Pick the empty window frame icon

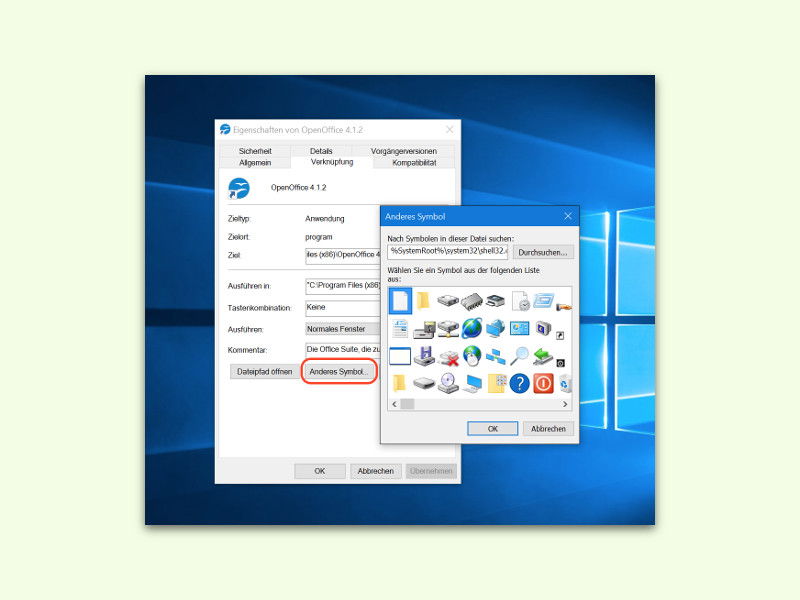pos(400,356)
